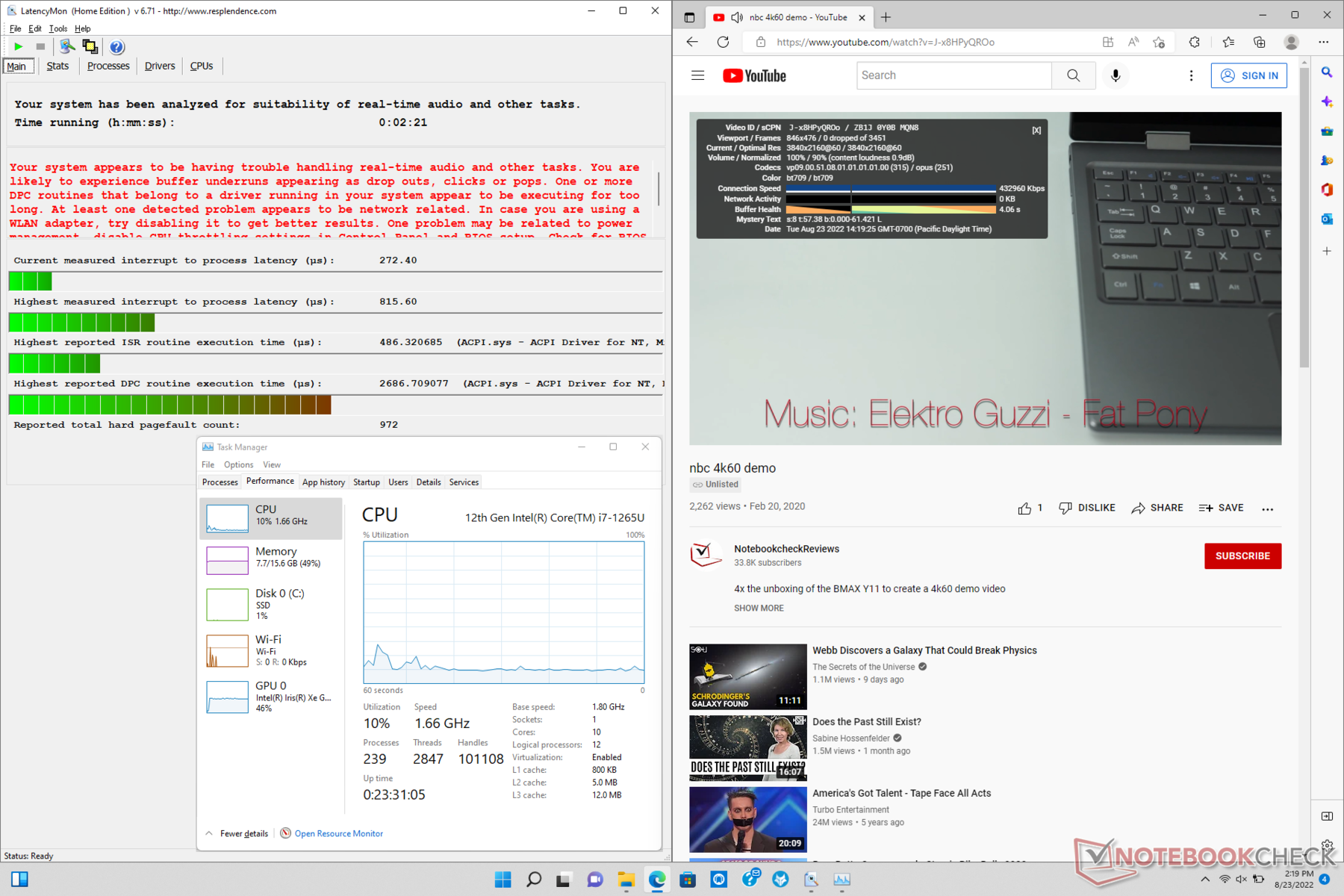Open Edge Extensions puzzle icon
The height and width of the screenshot is (896, 1344).
[x=1195, y=42]
